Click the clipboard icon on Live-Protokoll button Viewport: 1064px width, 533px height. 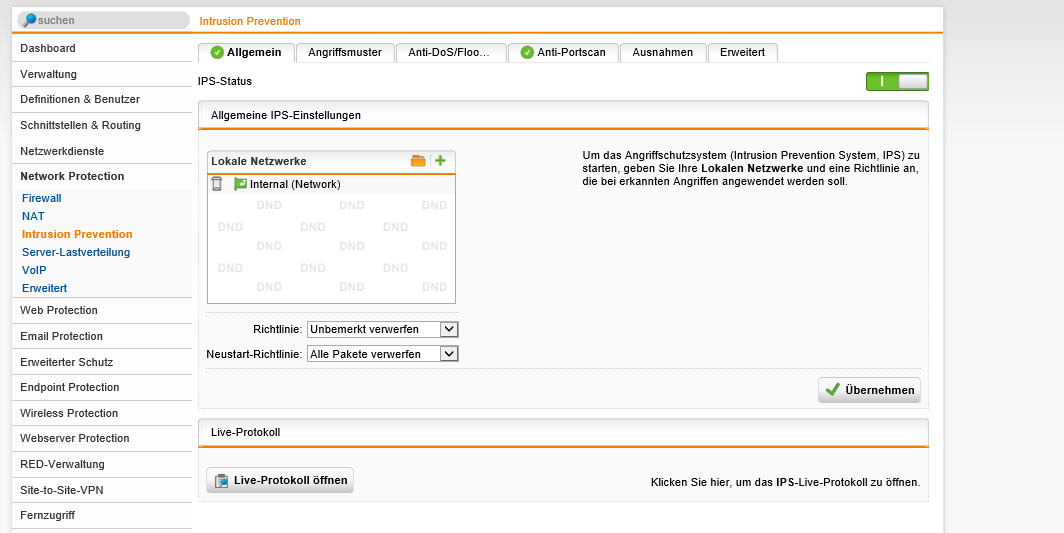[222, 481]
